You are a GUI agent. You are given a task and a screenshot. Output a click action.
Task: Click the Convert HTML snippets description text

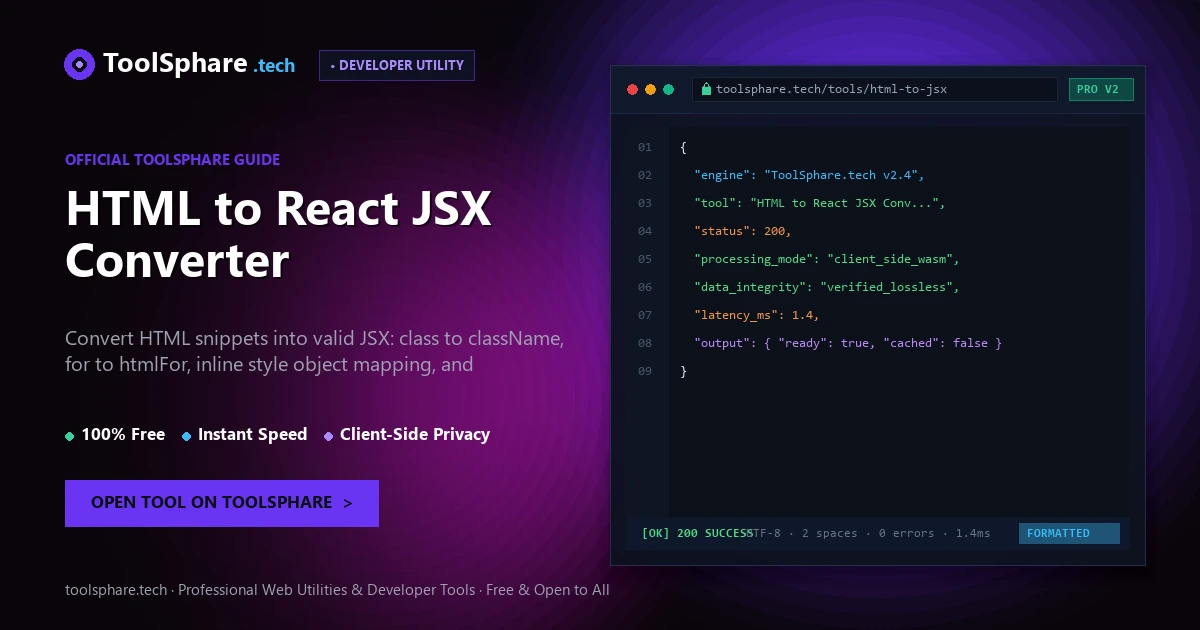315,351
